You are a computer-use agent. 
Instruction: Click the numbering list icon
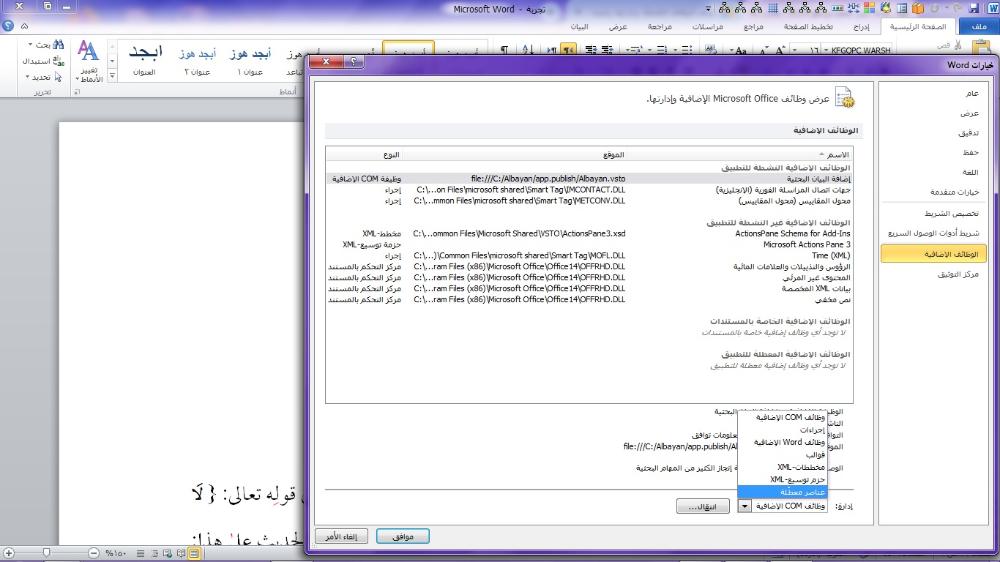point(661,50)
